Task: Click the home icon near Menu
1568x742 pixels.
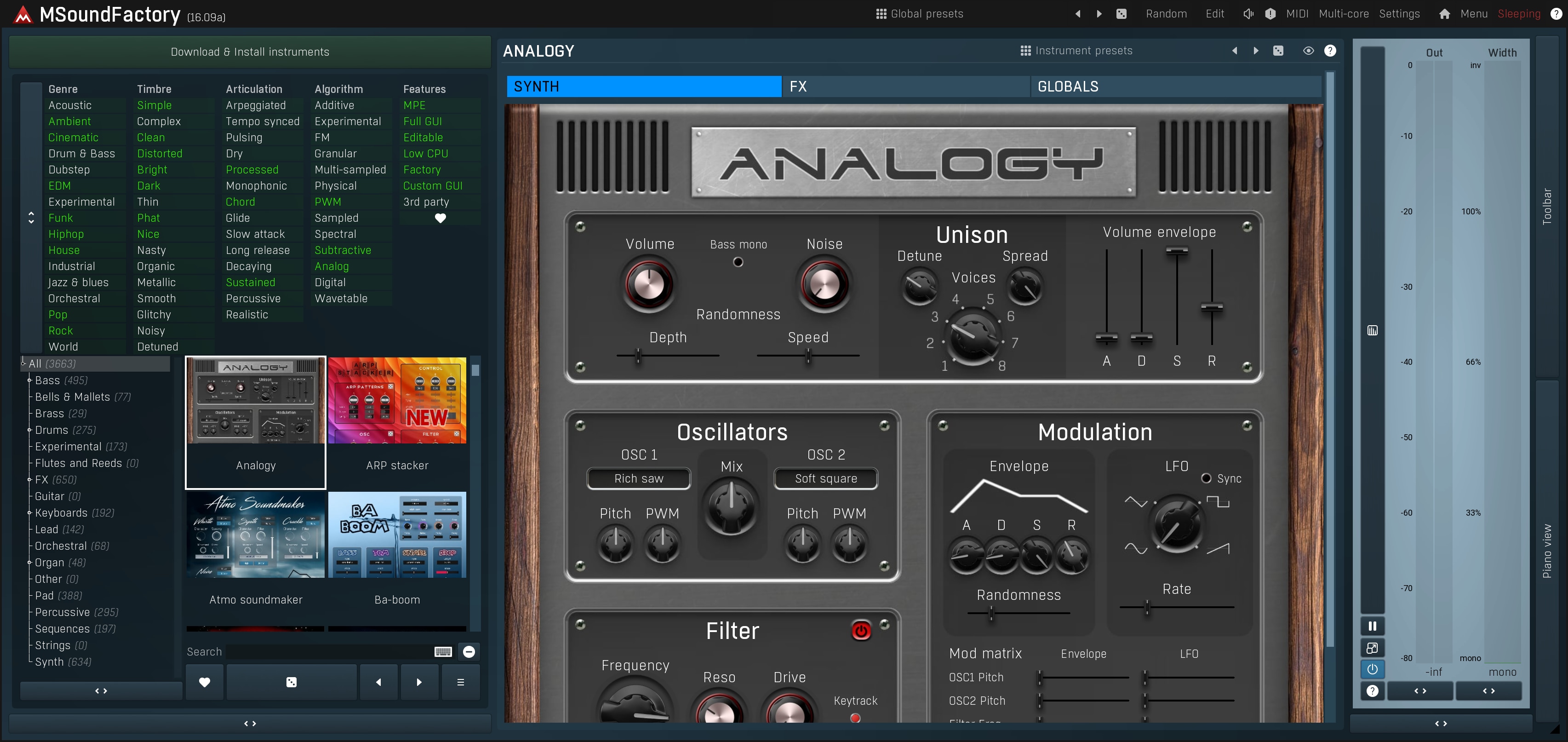Action: [x=1444, y=14]
